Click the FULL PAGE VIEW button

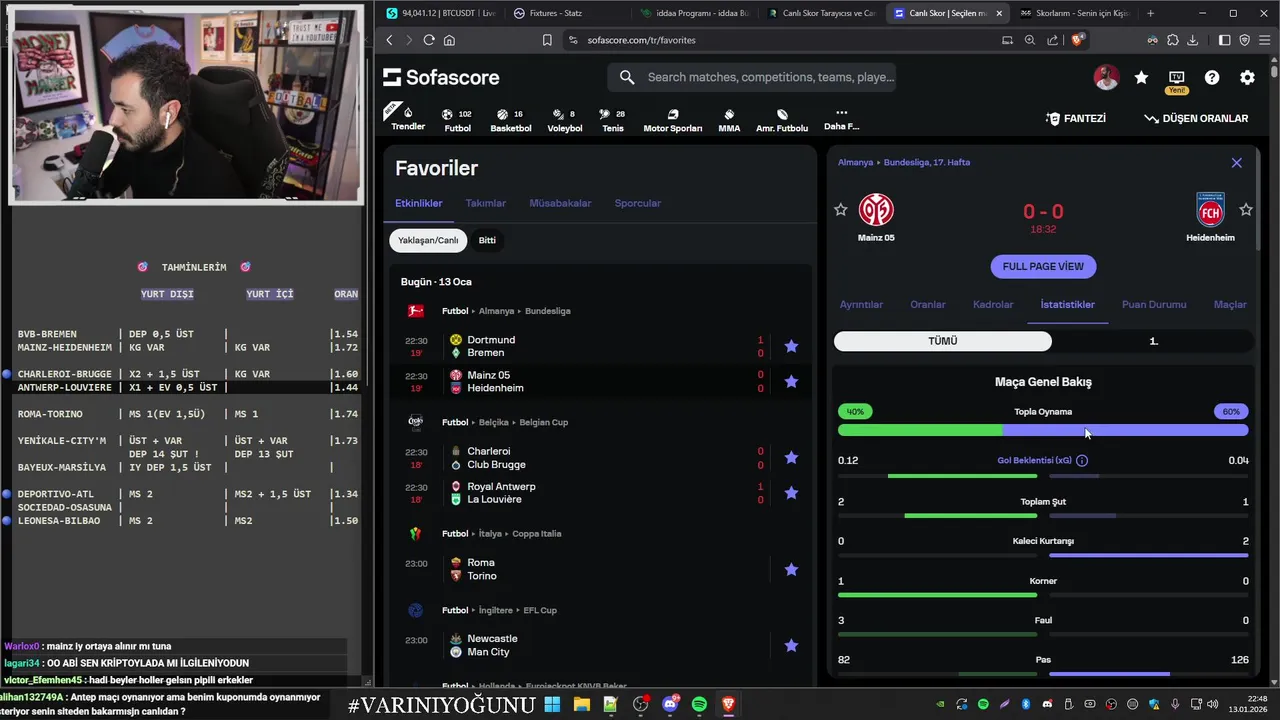click(x=1043, y=266)
